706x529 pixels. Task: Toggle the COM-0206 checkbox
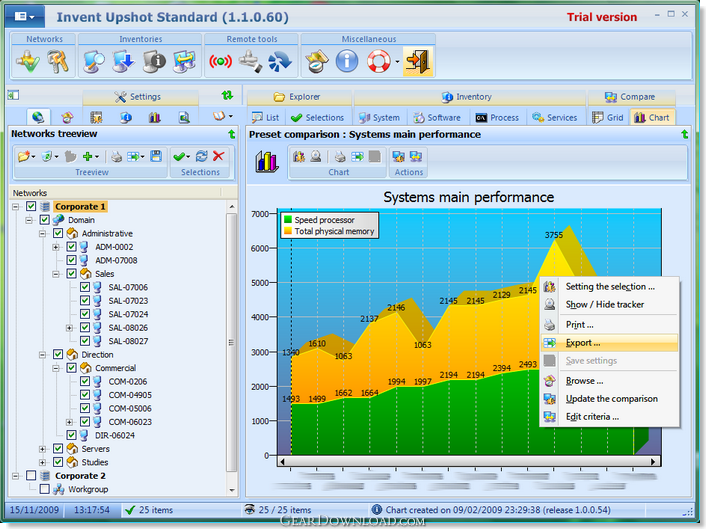(85, 381)
